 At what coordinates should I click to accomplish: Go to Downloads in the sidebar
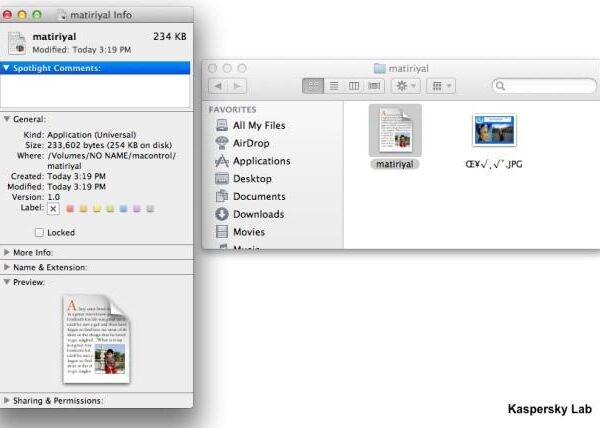258,214
